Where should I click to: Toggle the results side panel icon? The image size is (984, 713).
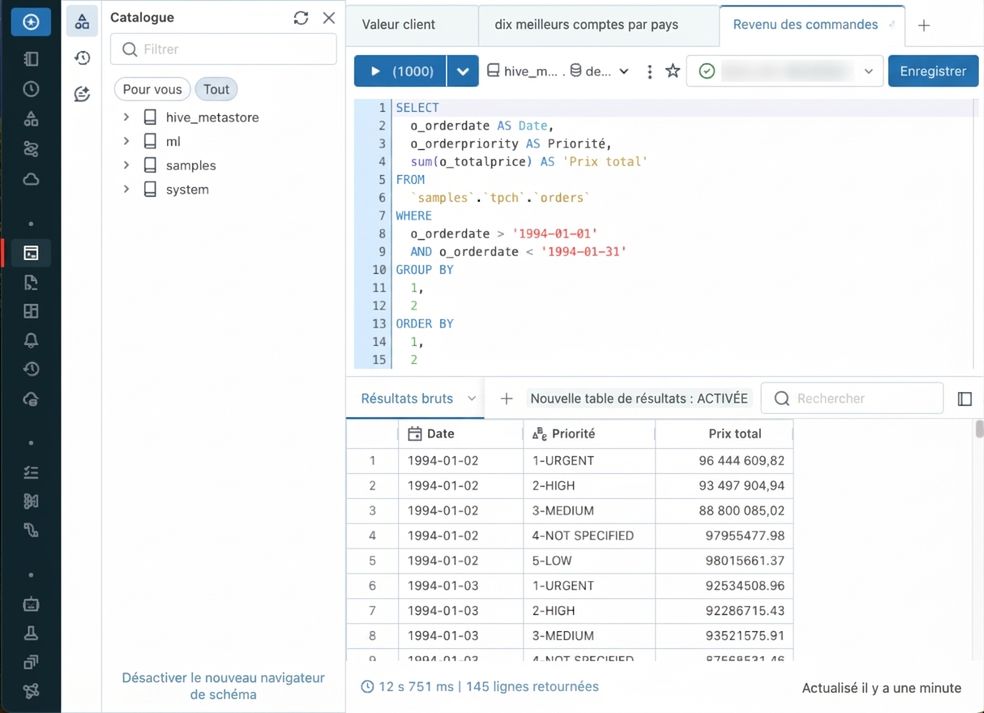(965, 399)
